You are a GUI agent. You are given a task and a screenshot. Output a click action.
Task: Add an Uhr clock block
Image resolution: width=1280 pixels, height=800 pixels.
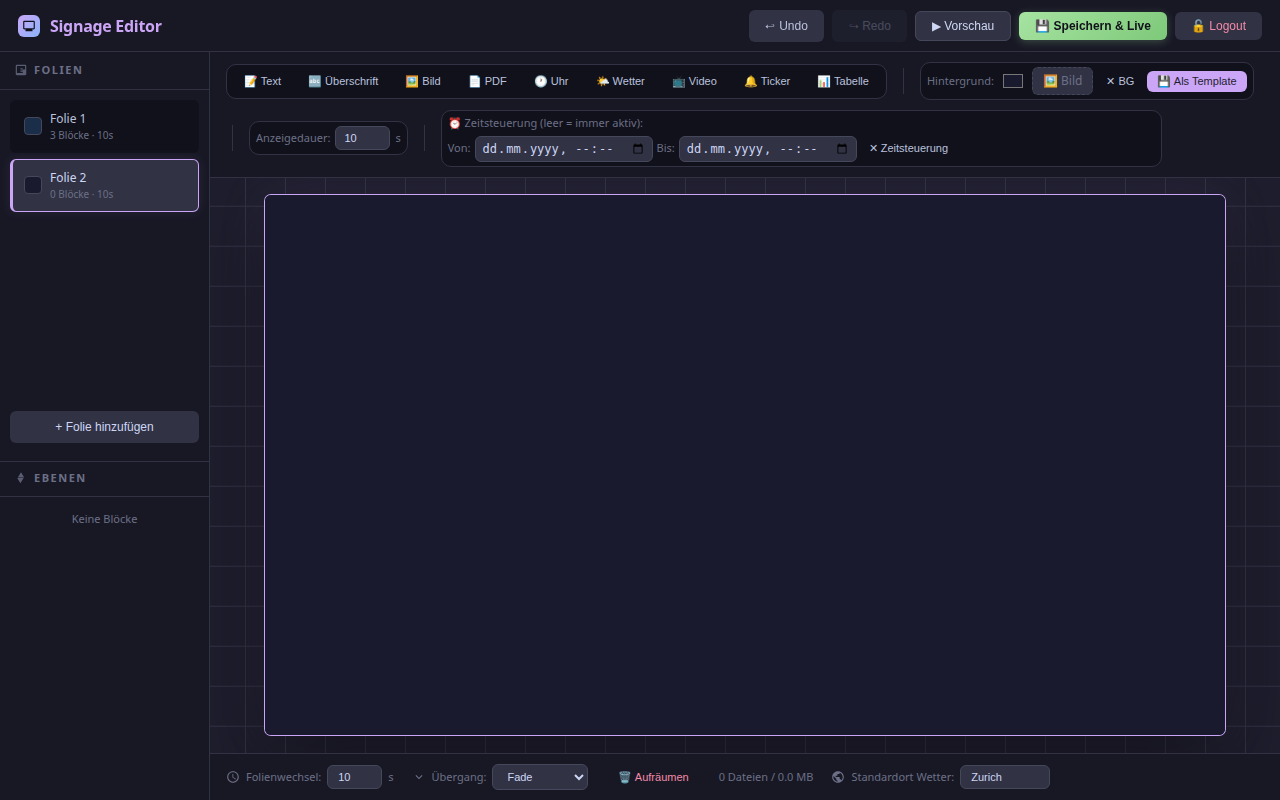coord(551,81)
